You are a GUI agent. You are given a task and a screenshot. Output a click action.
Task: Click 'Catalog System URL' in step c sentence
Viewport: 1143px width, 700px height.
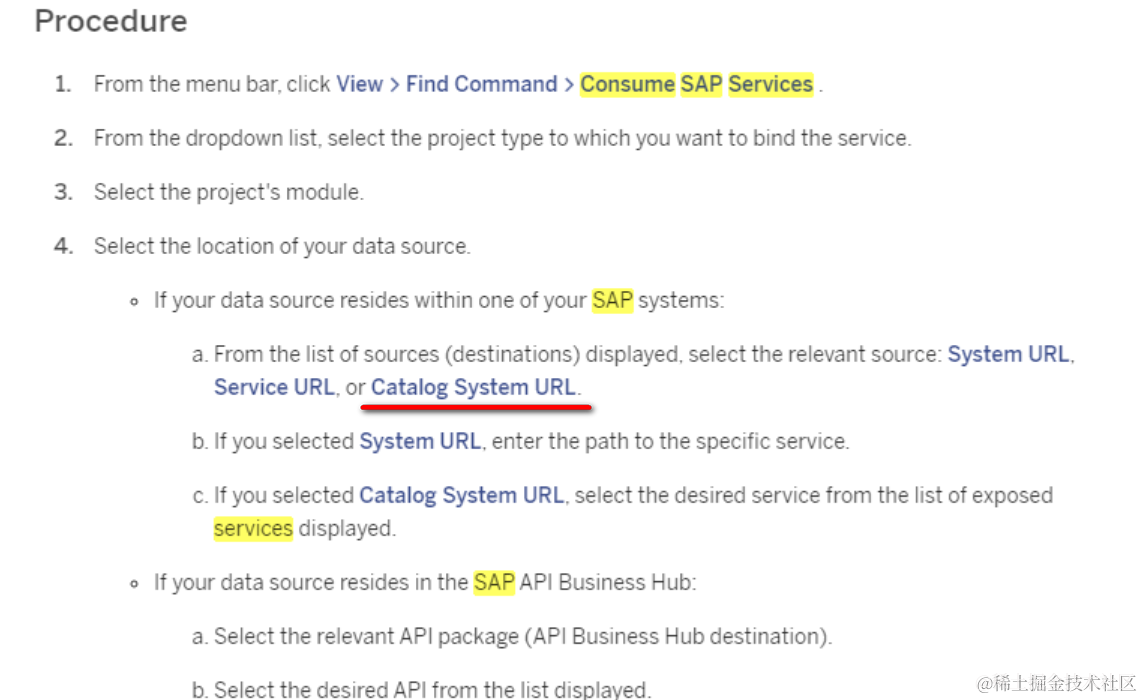pos(462,495)
